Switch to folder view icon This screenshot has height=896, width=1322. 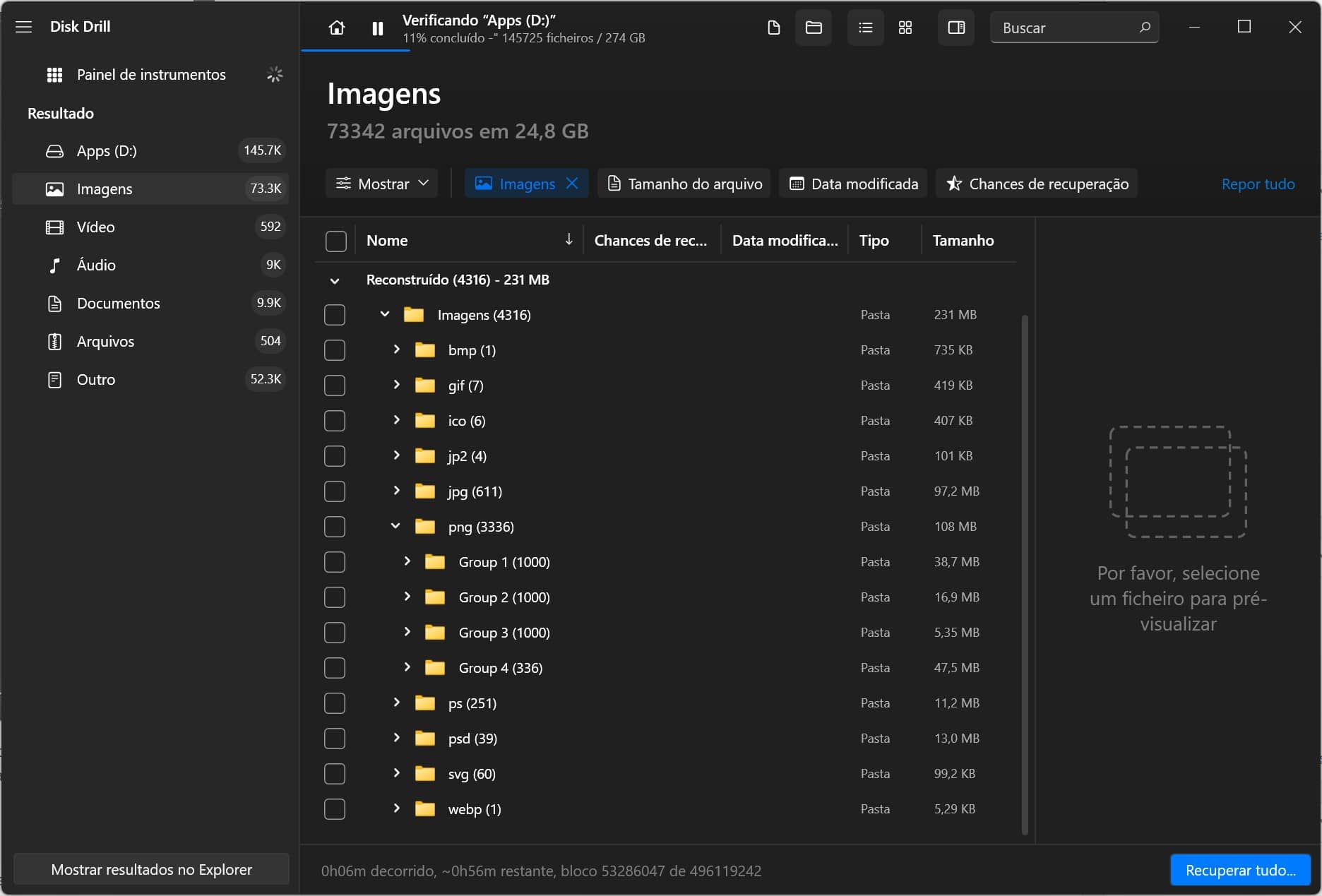tap(814, 28)
